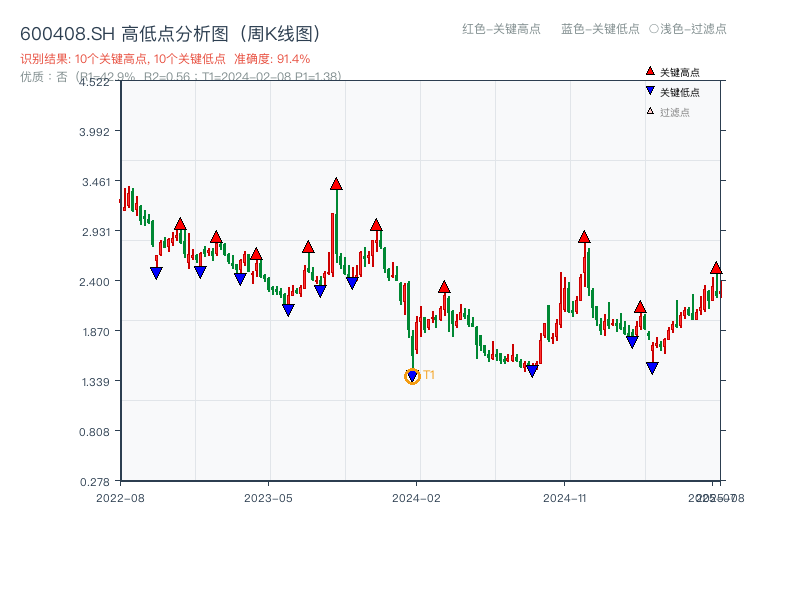
Task: Click the 2023-05 x-axis date label
Action: 268,498
